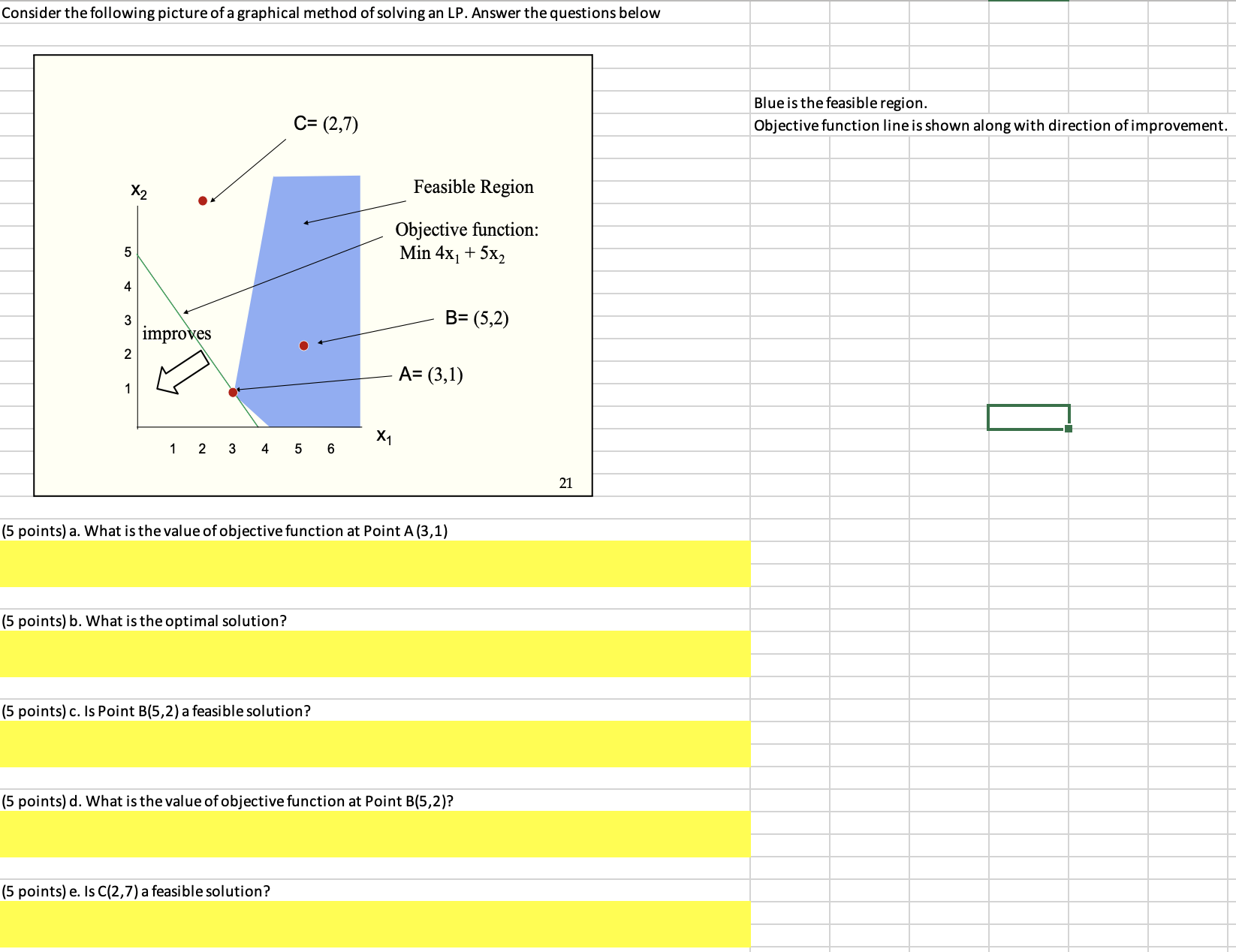Image resolution: width=1236 pixels, height=952 pixels.
Task: Click the page number 21 in the image
Action: tap(566, 483)
